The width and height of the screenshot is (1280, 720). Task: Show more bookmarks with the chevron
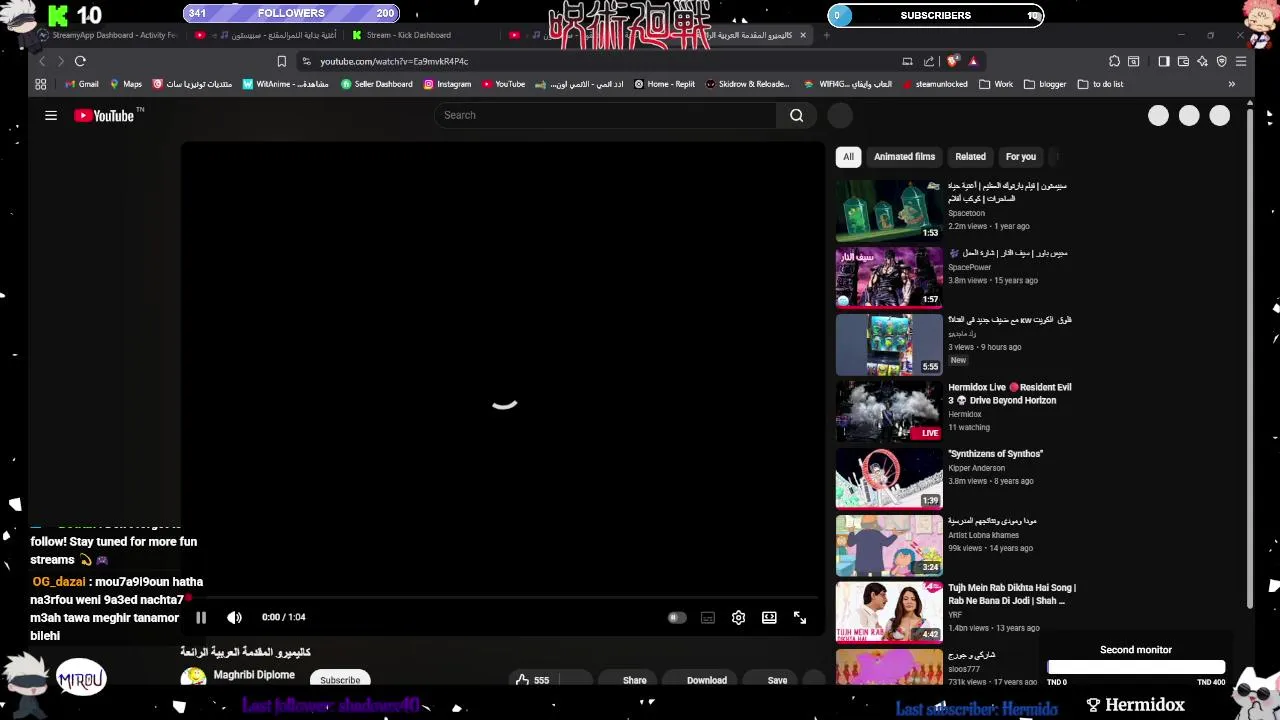[1232, 84]
